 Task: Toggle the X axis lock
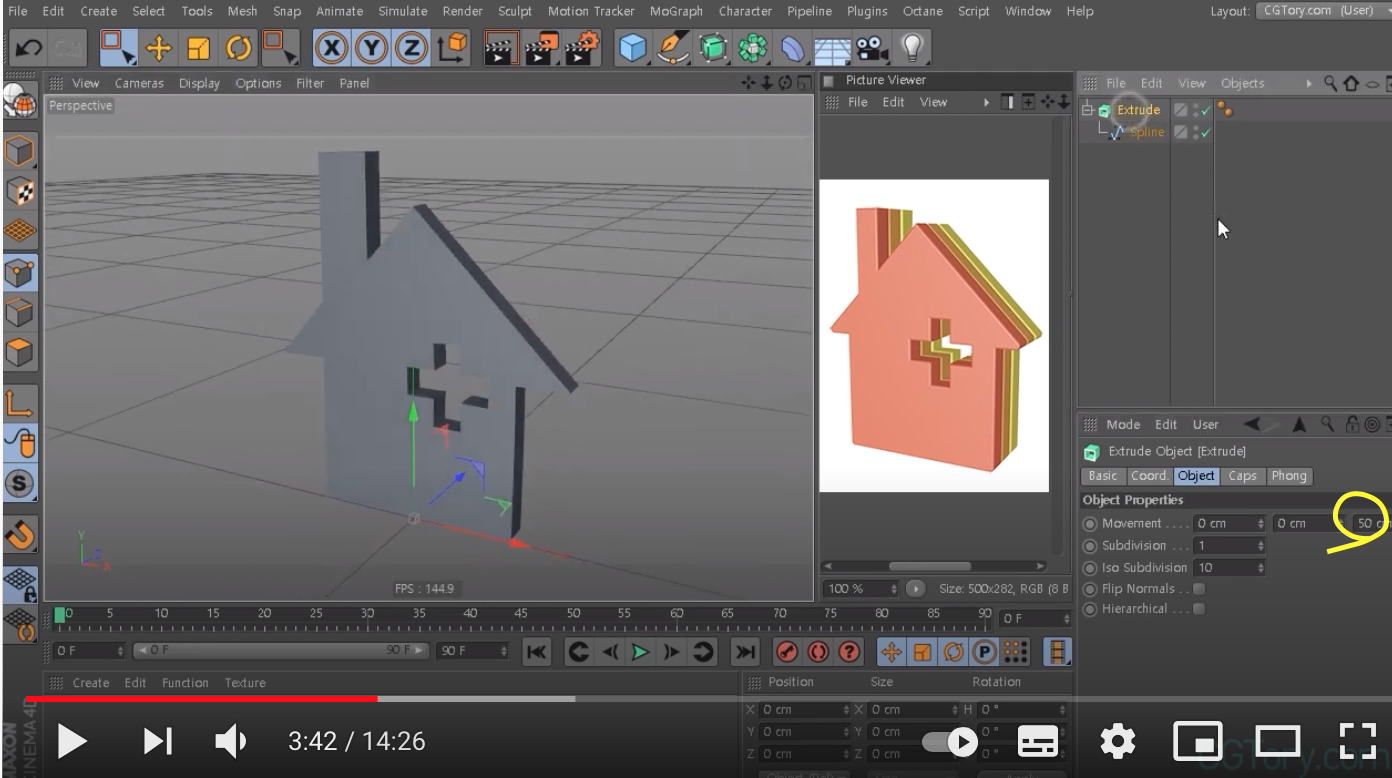[x=332, y=47]
